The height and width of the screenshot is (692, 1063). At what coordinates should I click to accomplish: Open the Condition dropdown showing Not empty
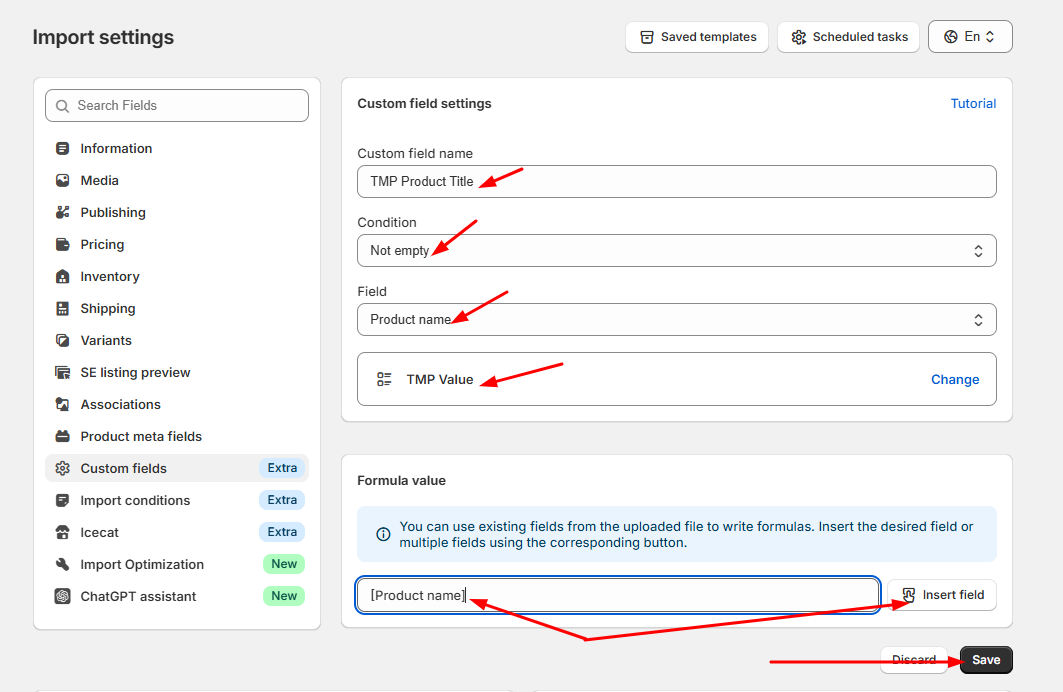677,251
